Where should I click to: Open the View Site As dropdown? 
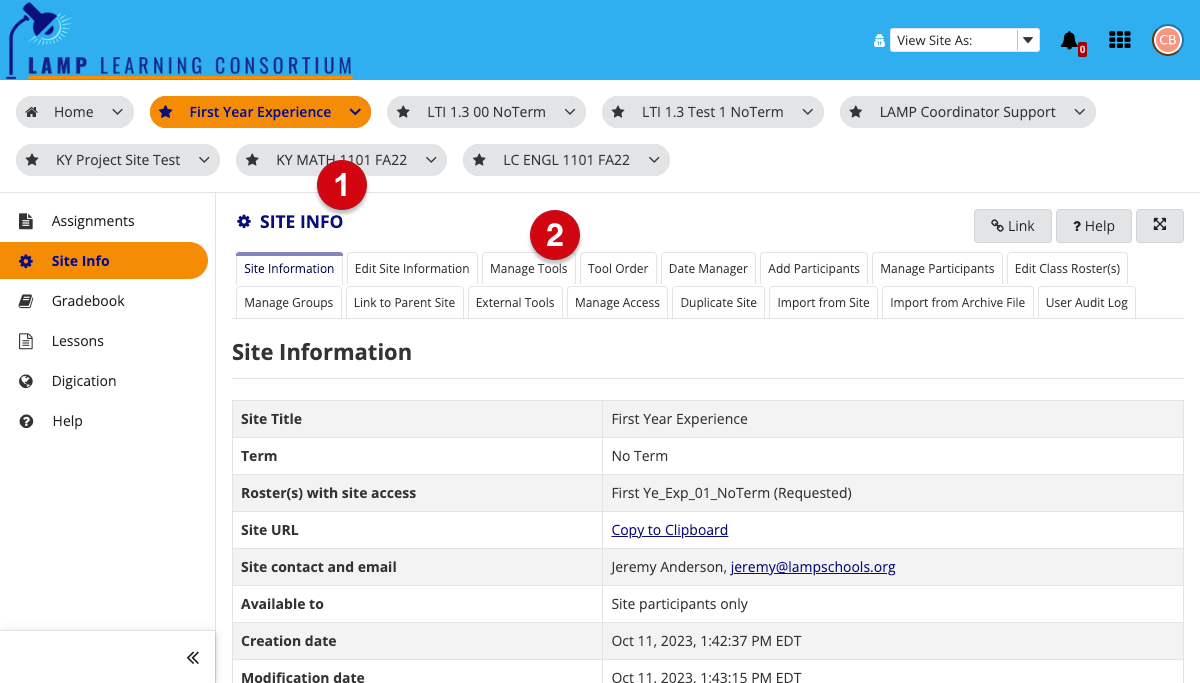click(964, 40)
